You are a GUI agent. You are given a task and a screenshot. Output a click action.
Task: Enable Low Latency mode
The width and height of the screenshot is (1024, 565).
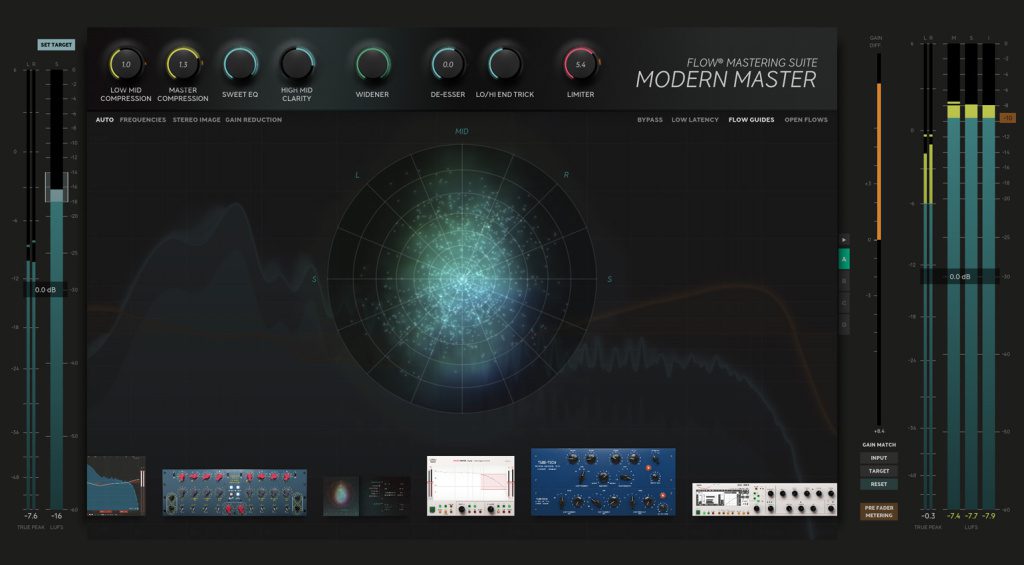pos(695,120)
